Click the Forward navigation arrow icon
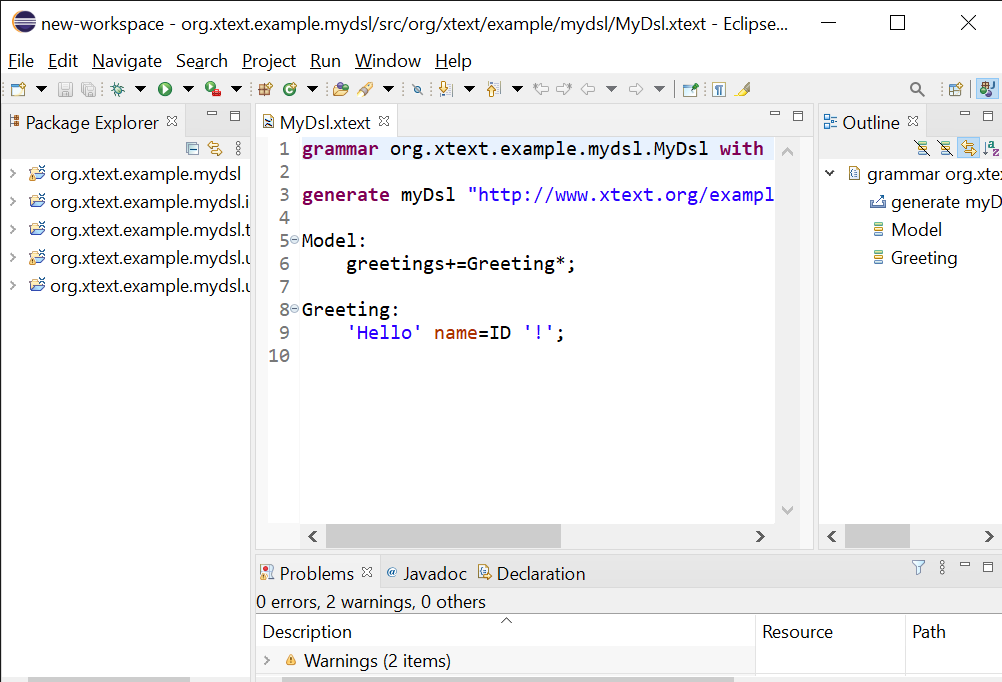This screenshot has height=682, width=1002. (636, 89)
